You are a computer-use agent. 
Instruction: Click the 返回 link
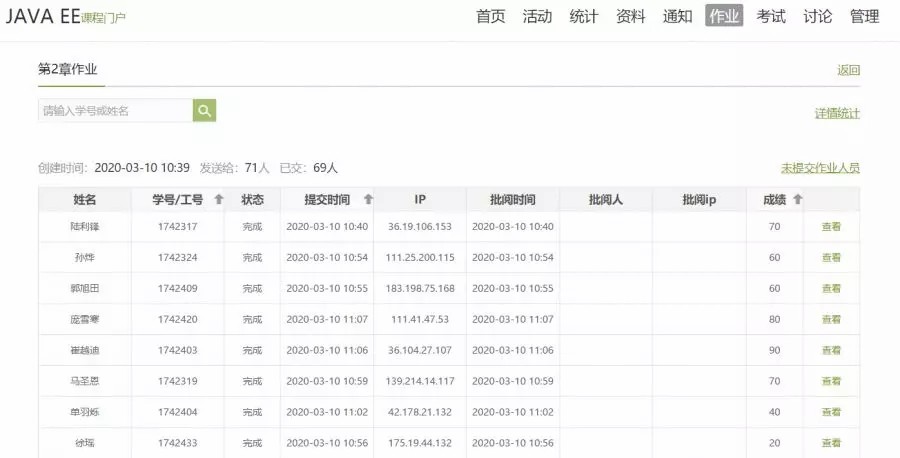(848, 71)
